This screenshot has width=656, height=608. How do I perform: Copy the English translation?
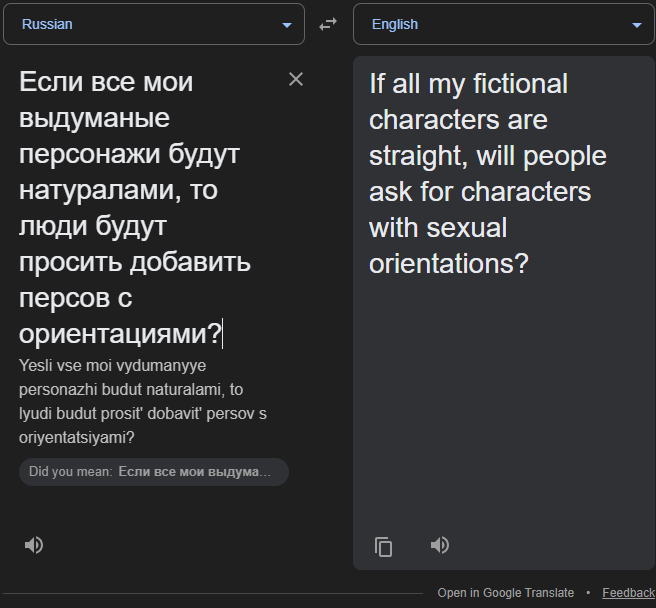(x=384, y=546)
